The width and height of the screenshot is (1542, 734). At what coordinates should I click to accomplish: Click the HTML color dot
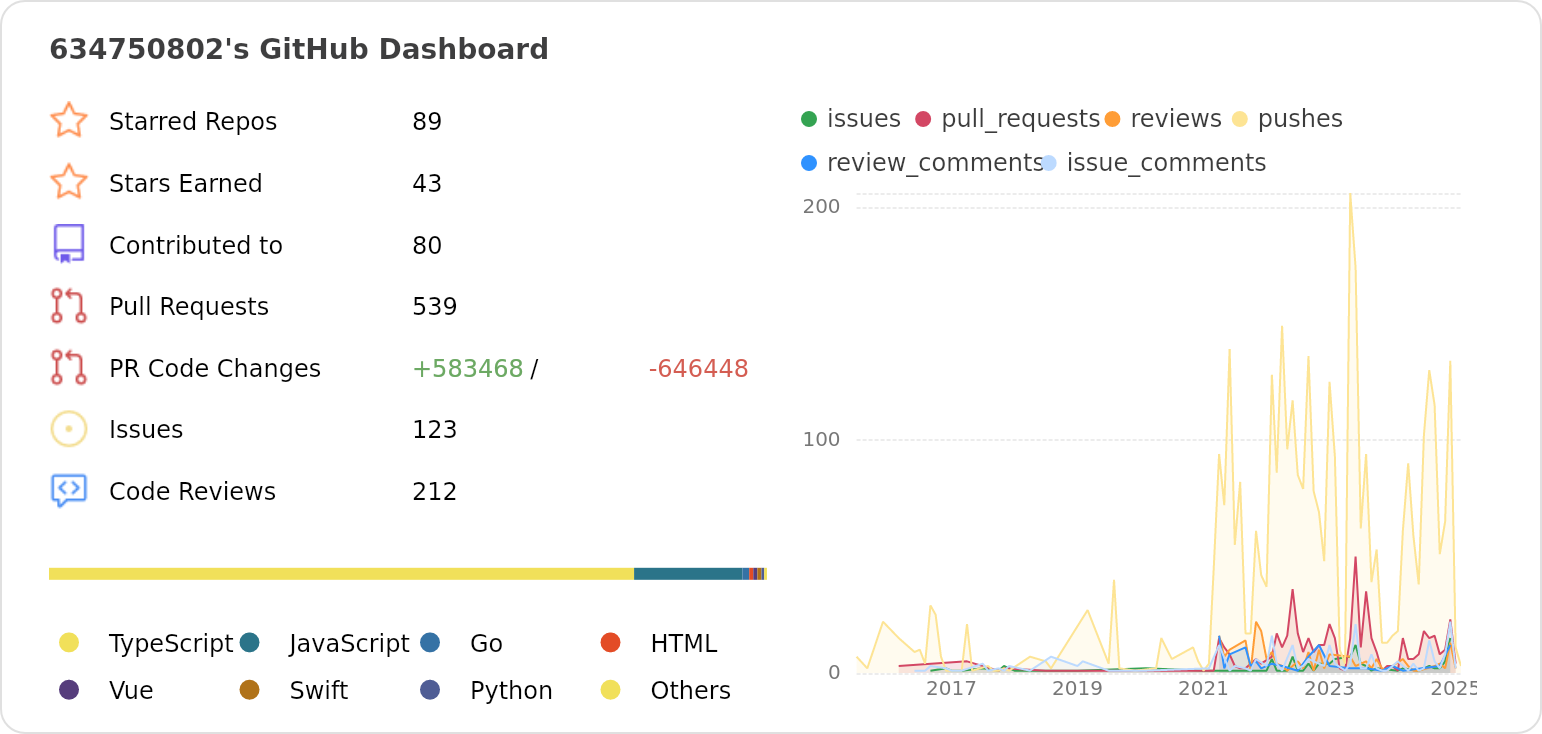(611, 642)
